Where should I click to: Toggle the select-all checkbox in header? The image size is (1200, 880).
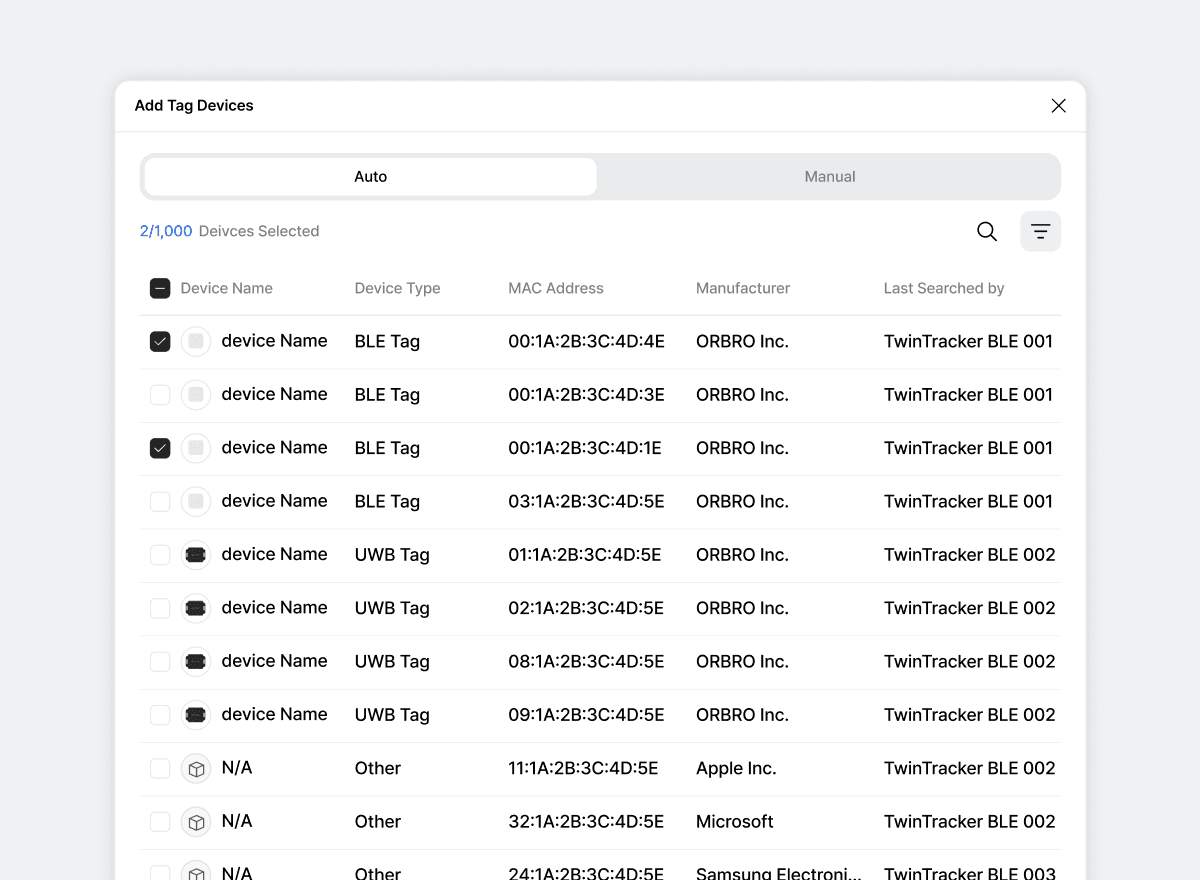coord(160,288)
